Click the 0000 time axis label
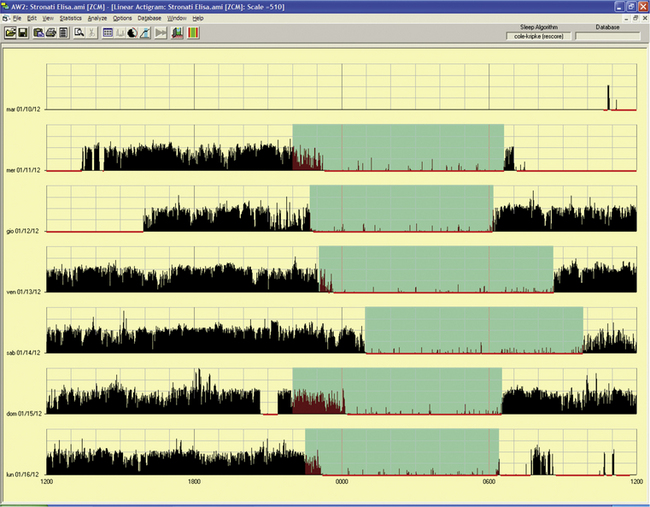Image resolution: width=650 pixels, height=507 pixels. pos(342,482)
